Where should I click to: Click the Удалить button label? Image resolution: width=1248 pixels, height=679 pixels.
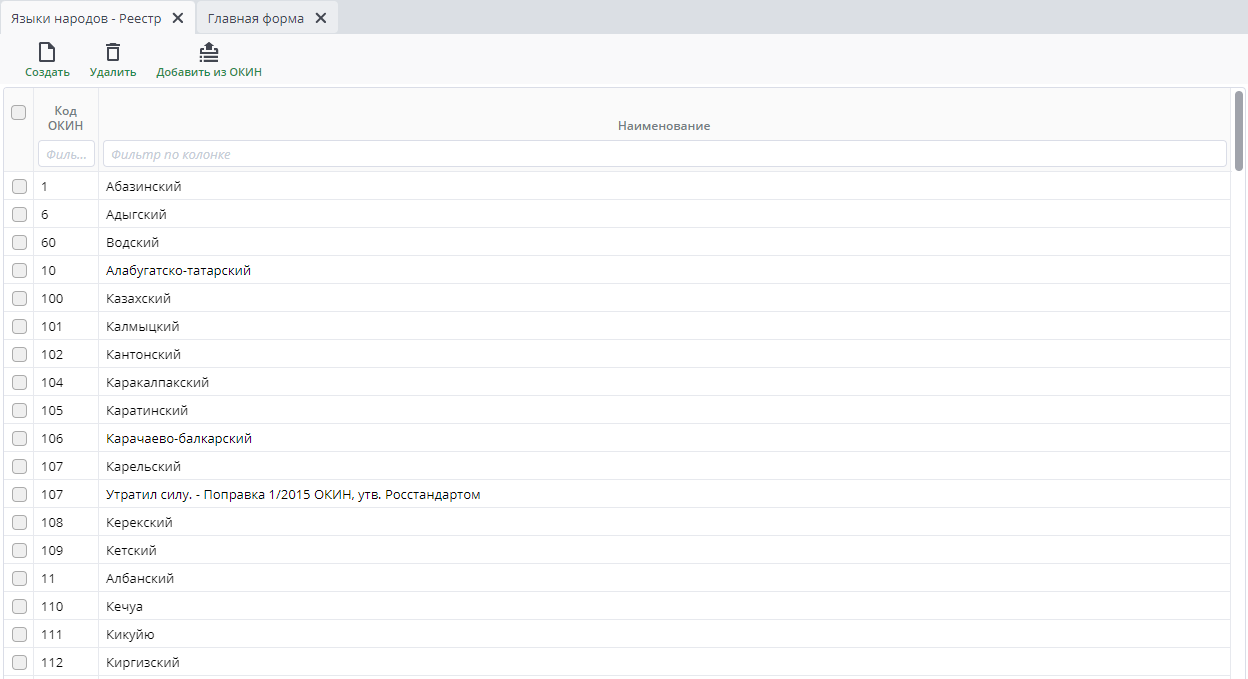tap(113, 72)
